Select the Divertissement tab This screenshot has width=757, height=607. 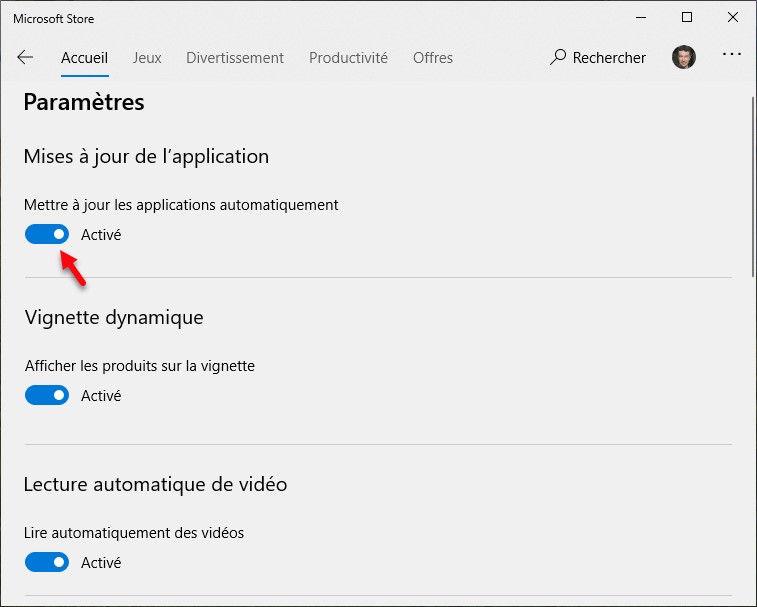coord(235,58)
